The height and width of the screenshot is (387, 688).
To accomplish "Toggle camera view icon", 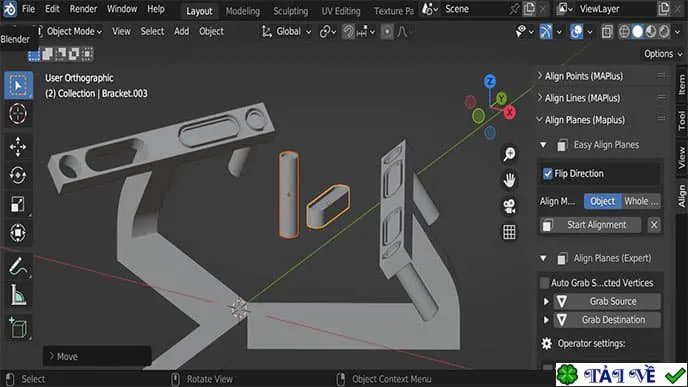I will [x=509, y=206].
